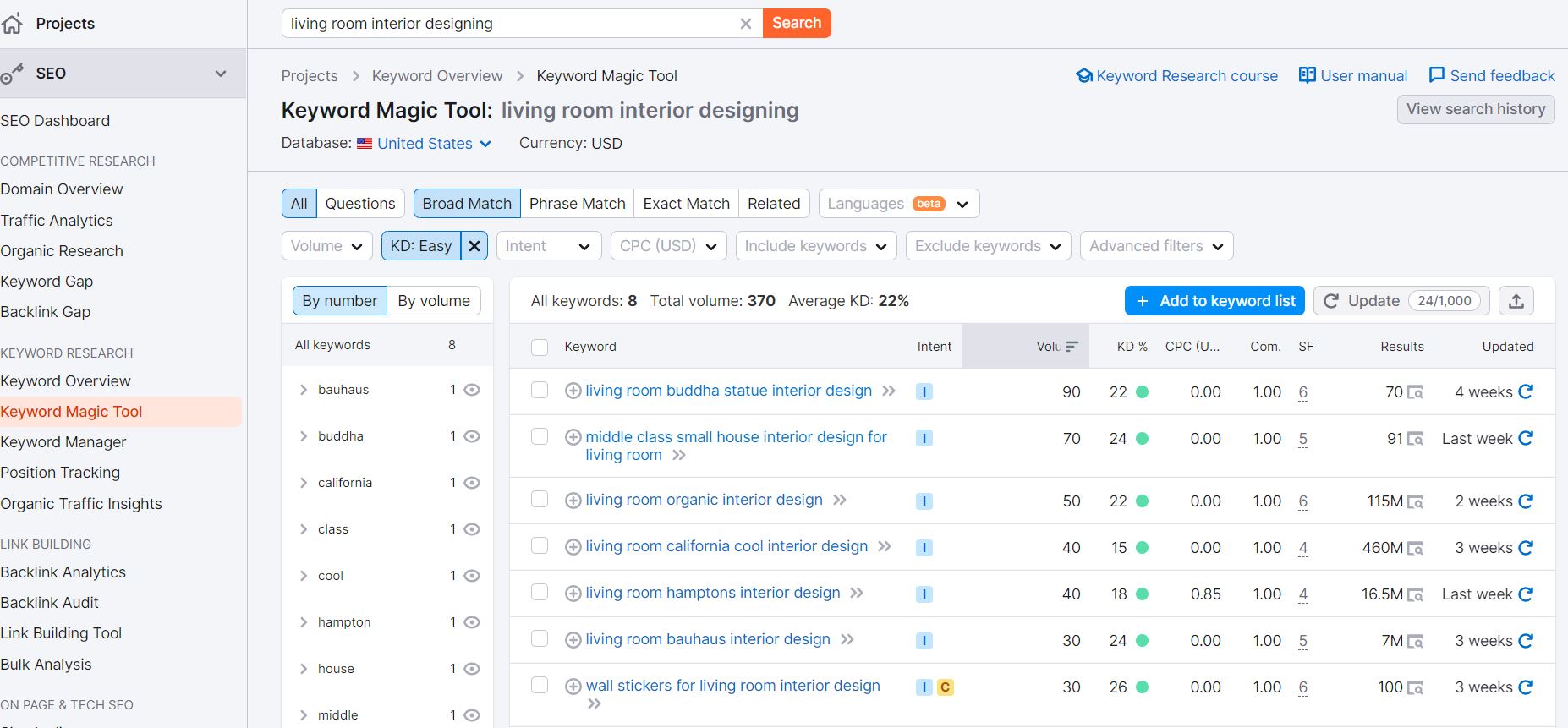Toggle eye icon for cool group

pos(472,576)
